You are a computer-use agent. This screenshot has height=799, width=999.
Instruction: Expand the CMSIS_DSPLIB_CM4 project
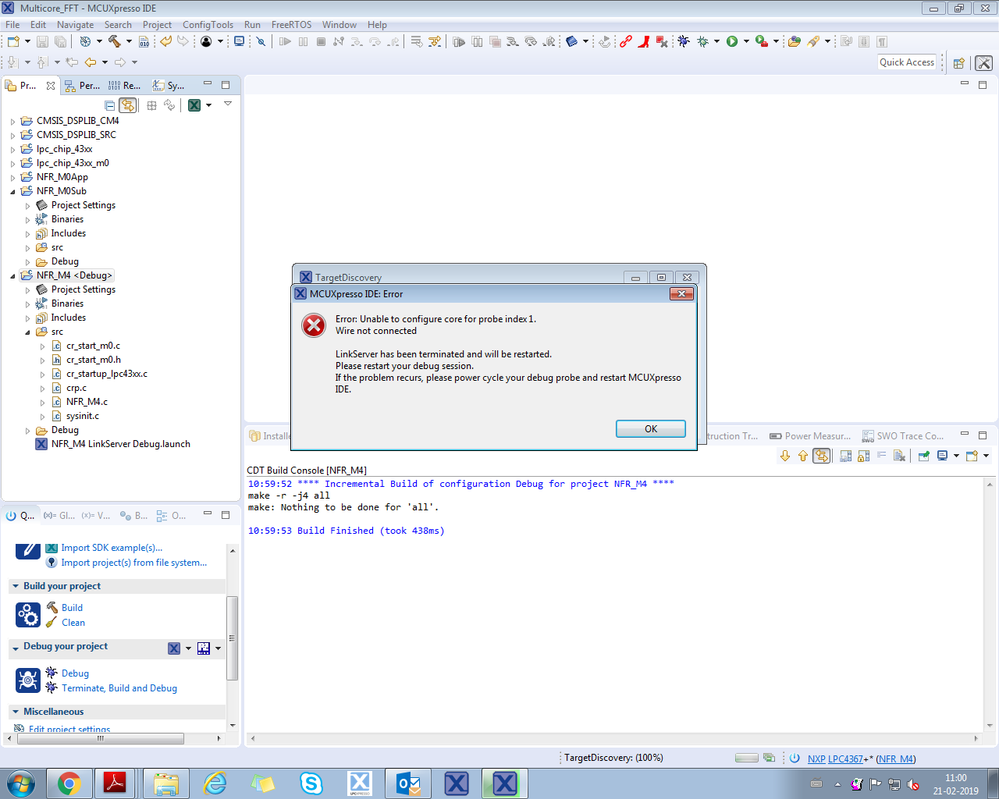(x=12, y=121)
